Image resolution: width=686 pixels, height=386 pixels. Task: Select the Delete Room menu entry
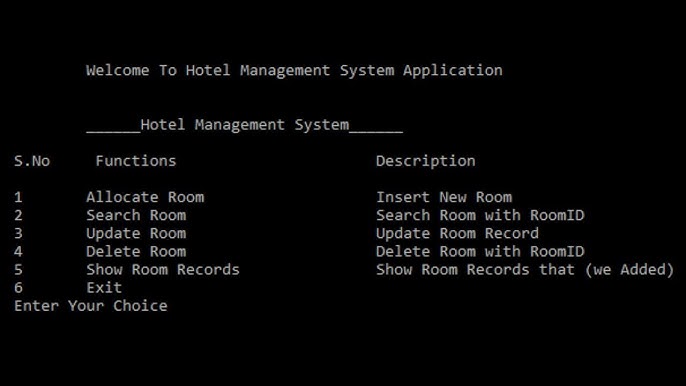[x=136, y=252]
